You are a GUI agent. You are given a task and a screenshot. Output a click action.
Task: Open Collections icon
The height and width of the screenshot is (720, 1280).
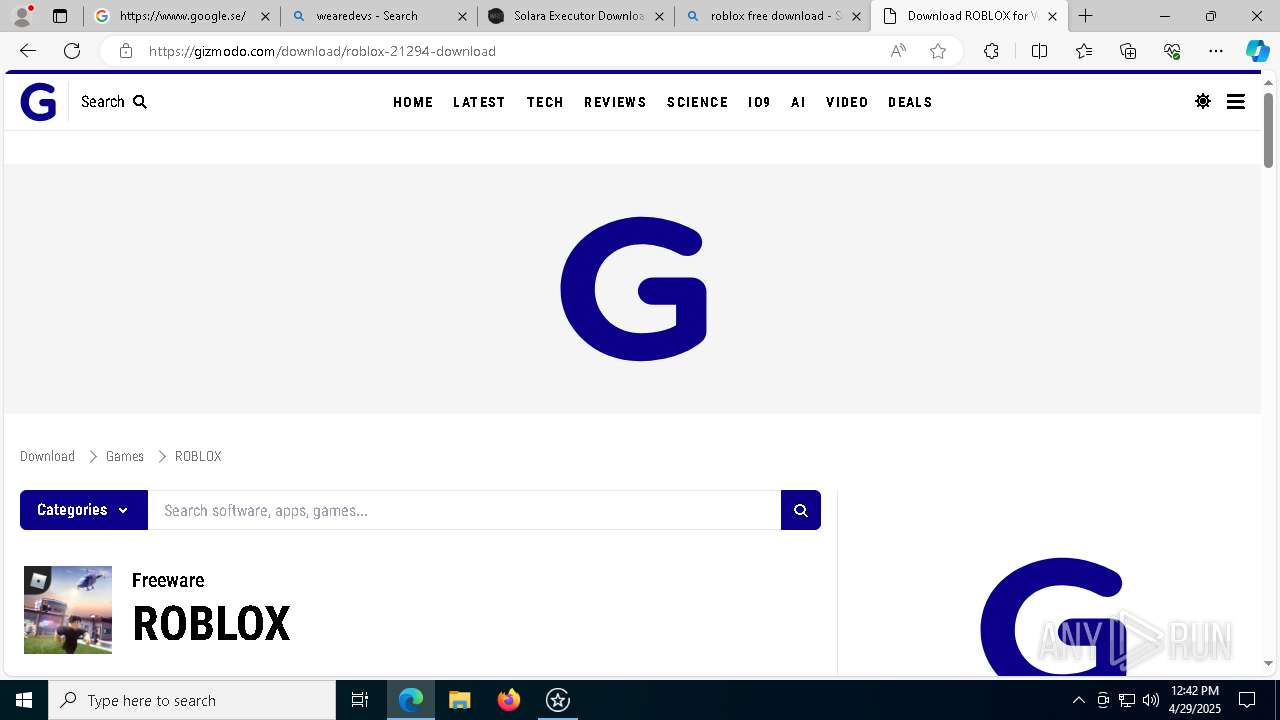(1128, 51)
